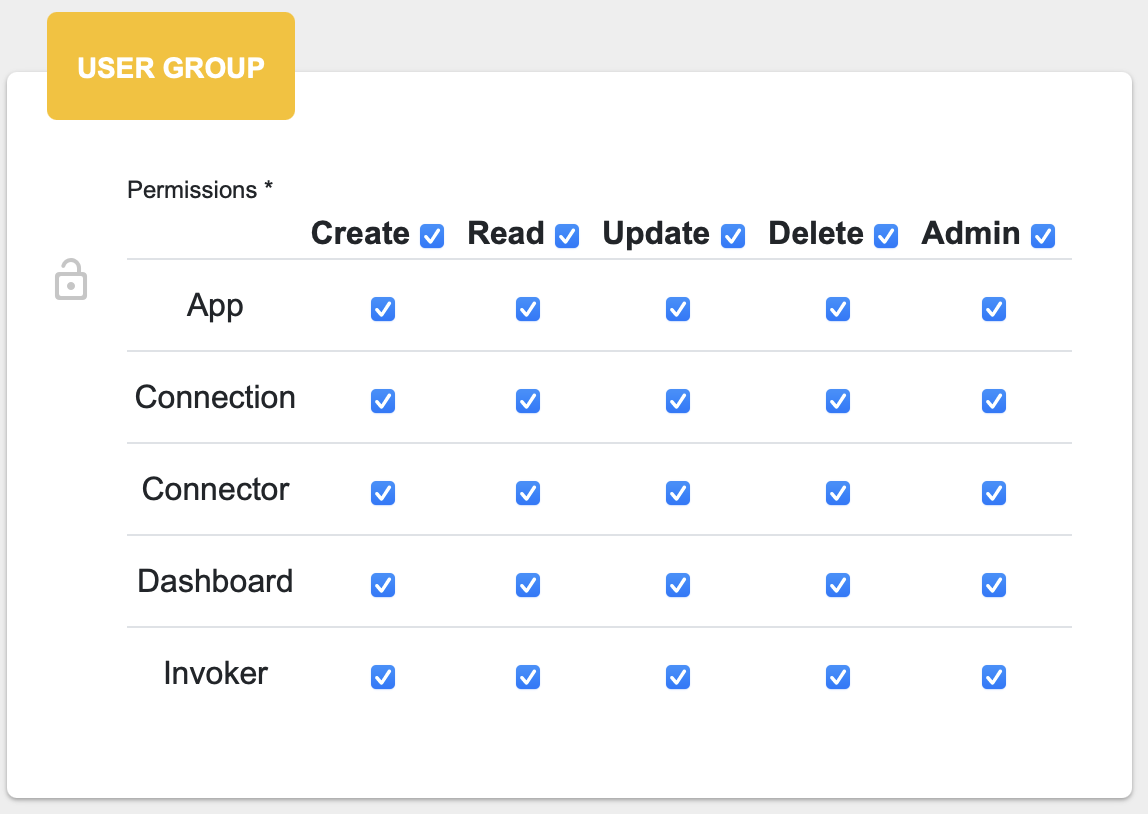Screen dimensions: 1148x814
Task: Uncheck Delete permission for Connection
Action: [838, 401]
